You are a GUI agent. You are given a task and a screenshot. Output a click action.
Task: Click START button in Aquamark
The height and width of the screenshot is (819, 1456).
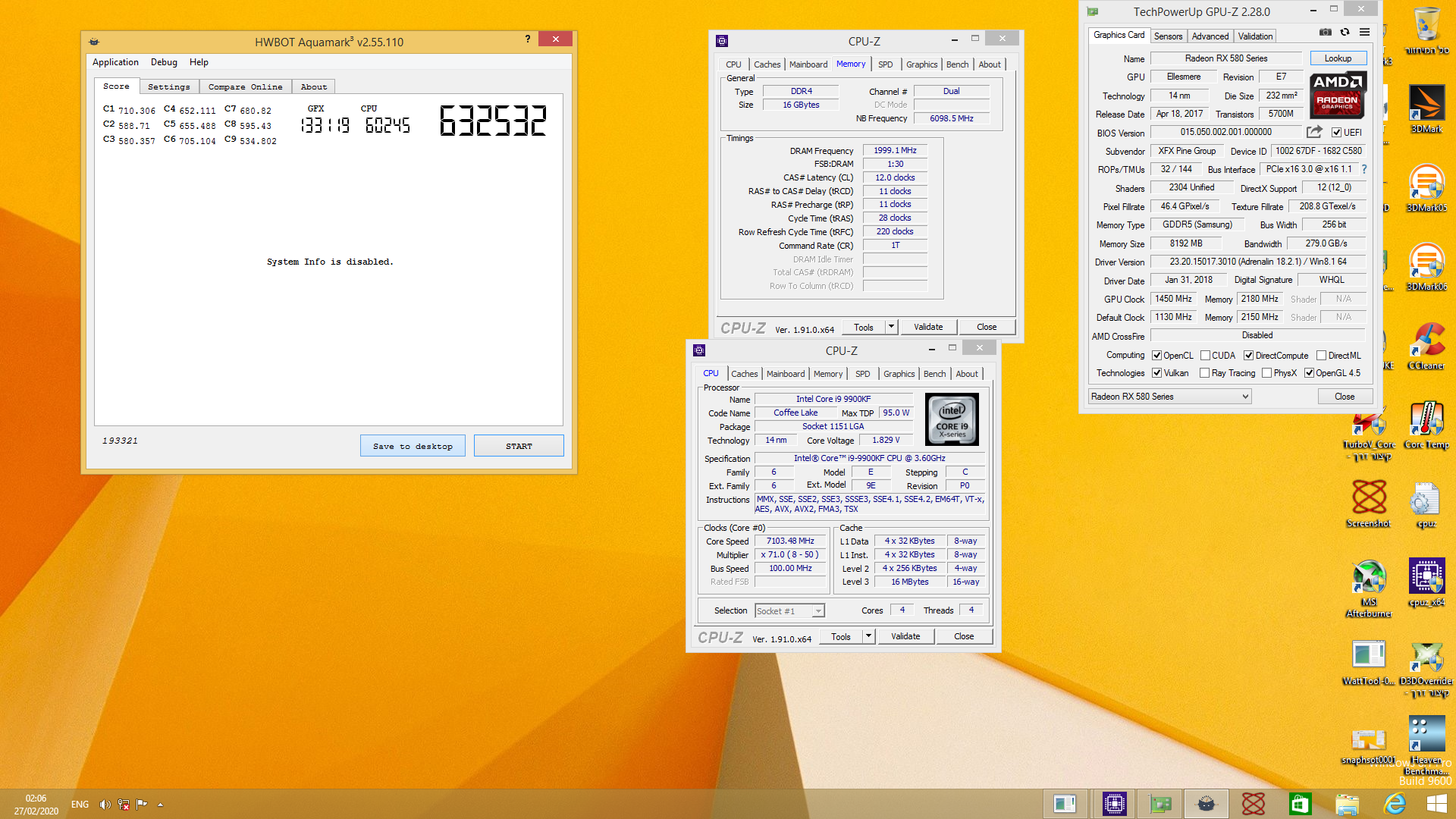click(519, 446)
